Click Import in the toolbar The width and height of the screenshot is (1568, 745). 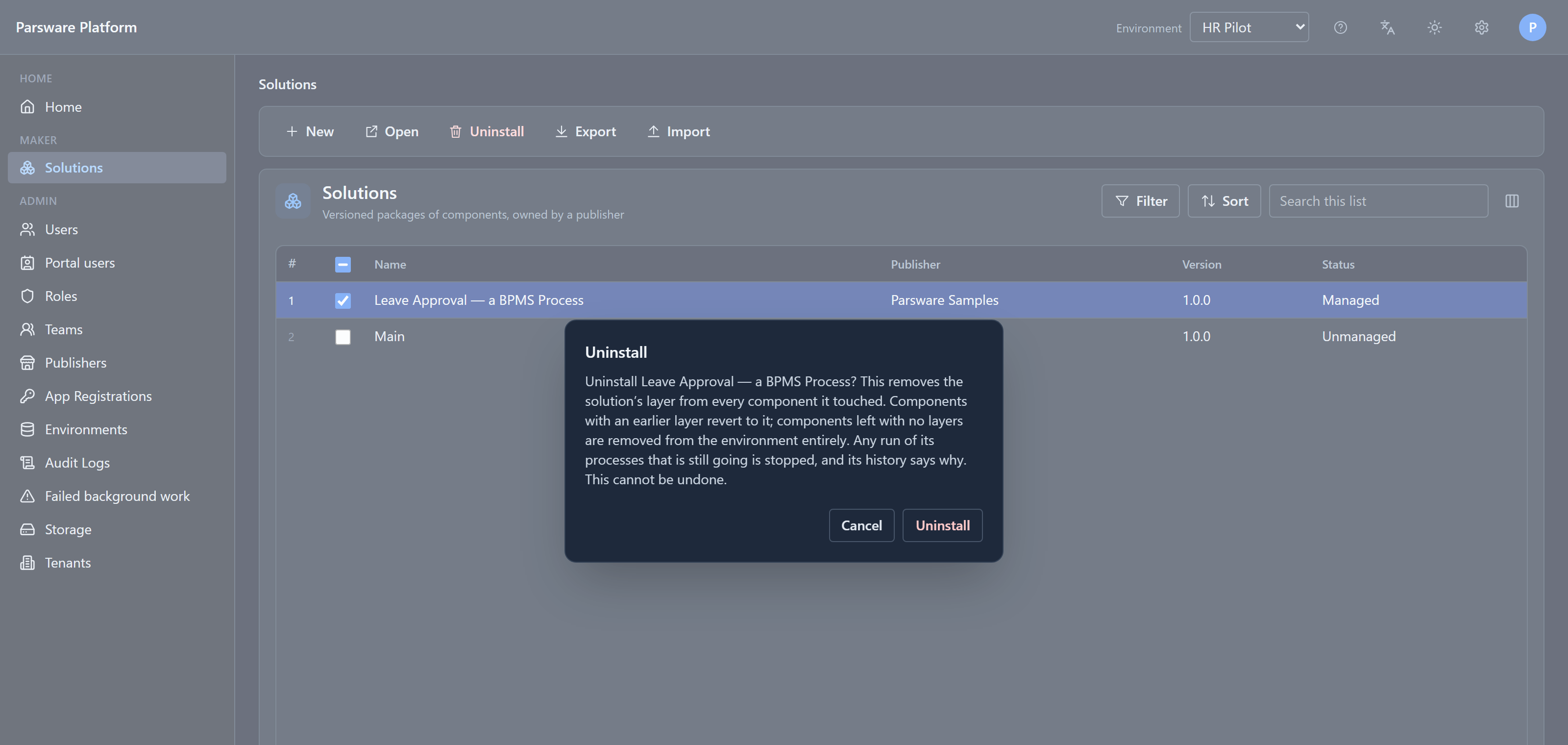(678, 131)
